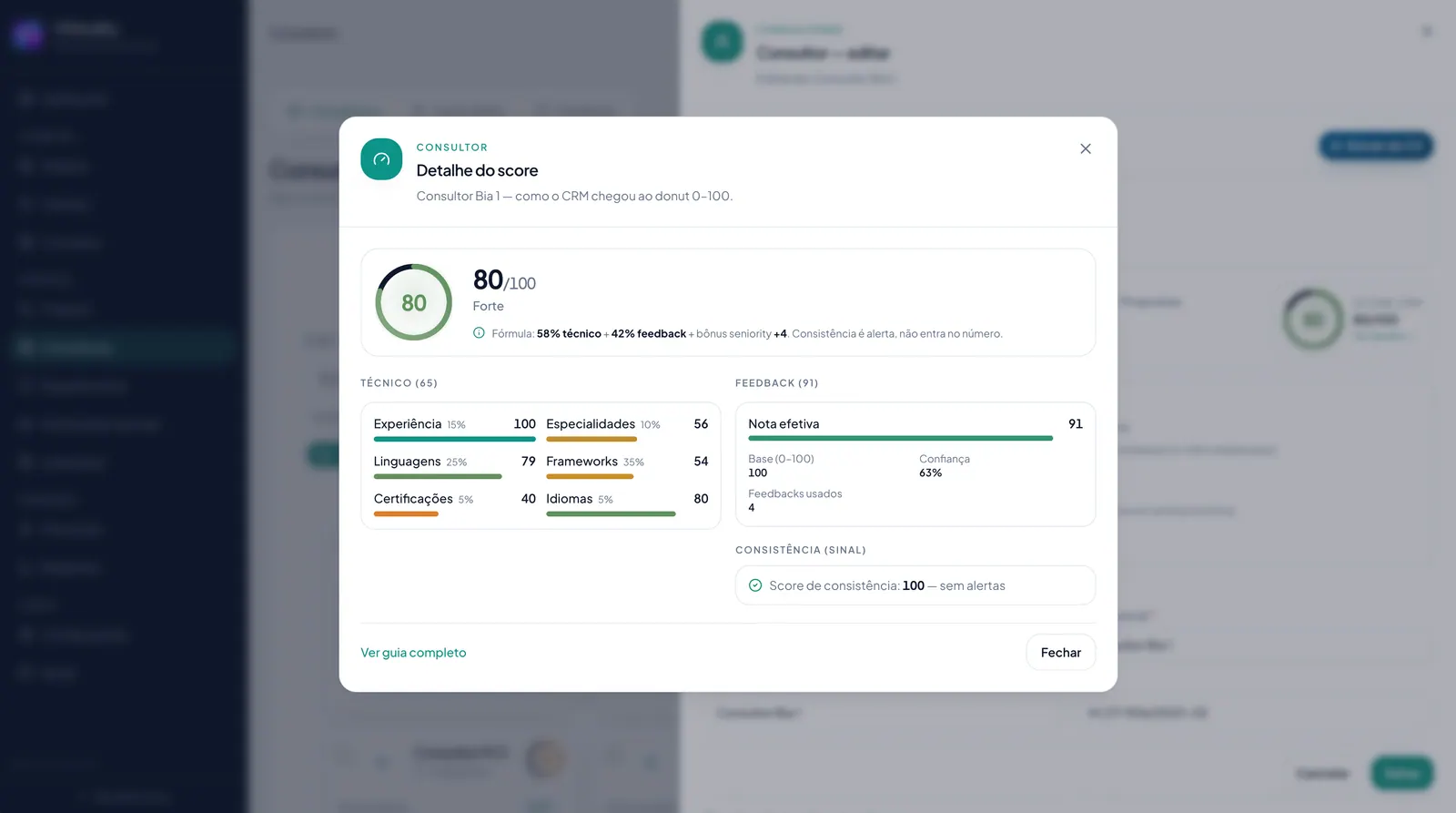Click the 42% feedback formula text
The height and width of the screenshot is (813, 1456).
649,334
